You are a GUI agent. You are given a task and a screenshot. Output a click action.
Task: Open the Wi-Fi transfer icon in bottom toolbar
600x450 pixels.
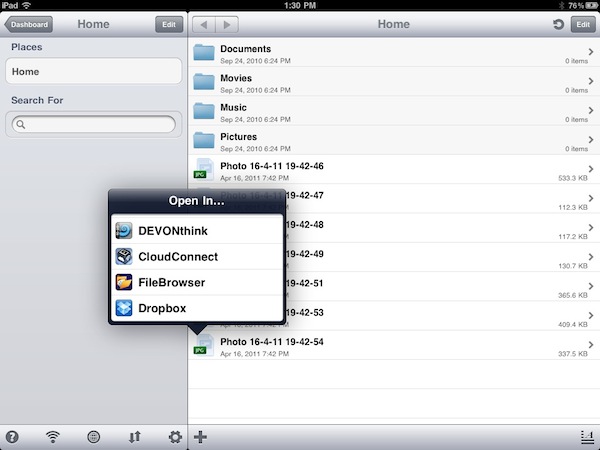point(53,437)
